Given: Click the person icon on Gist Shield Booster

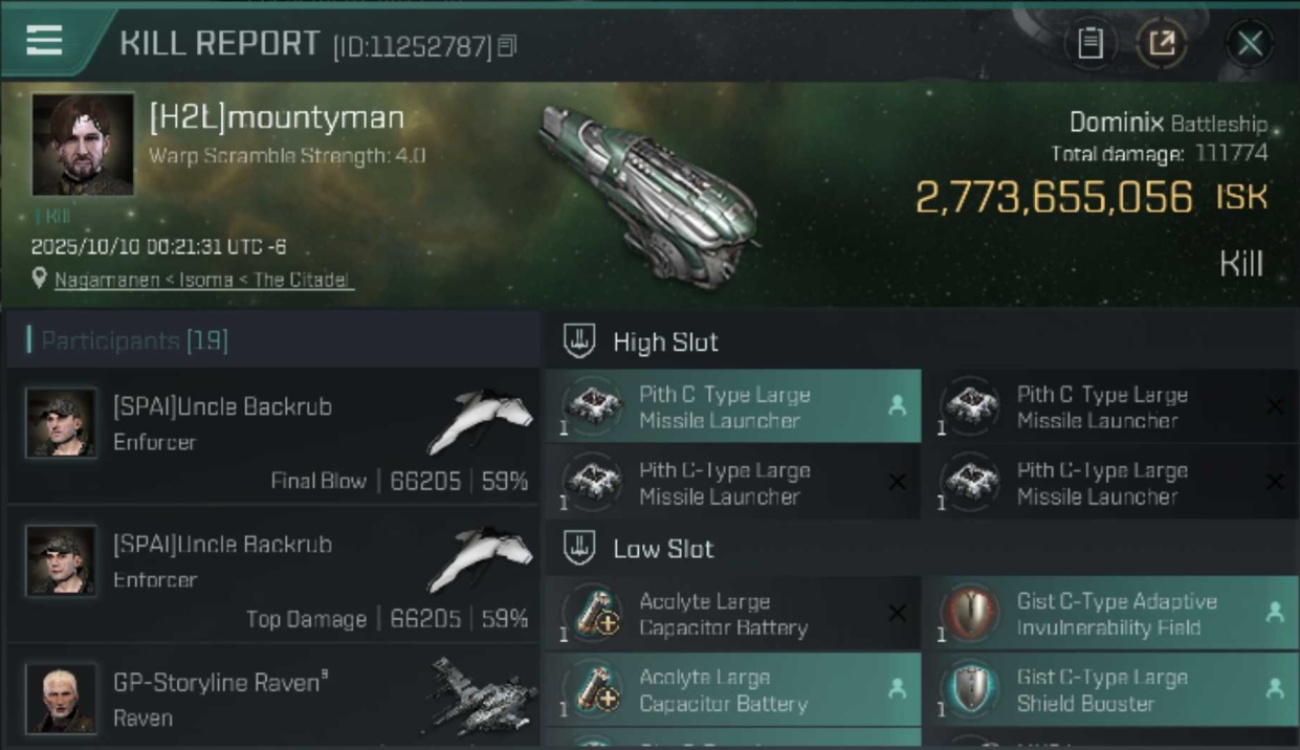Looking at the screenshot, I should coord(1275,688).
